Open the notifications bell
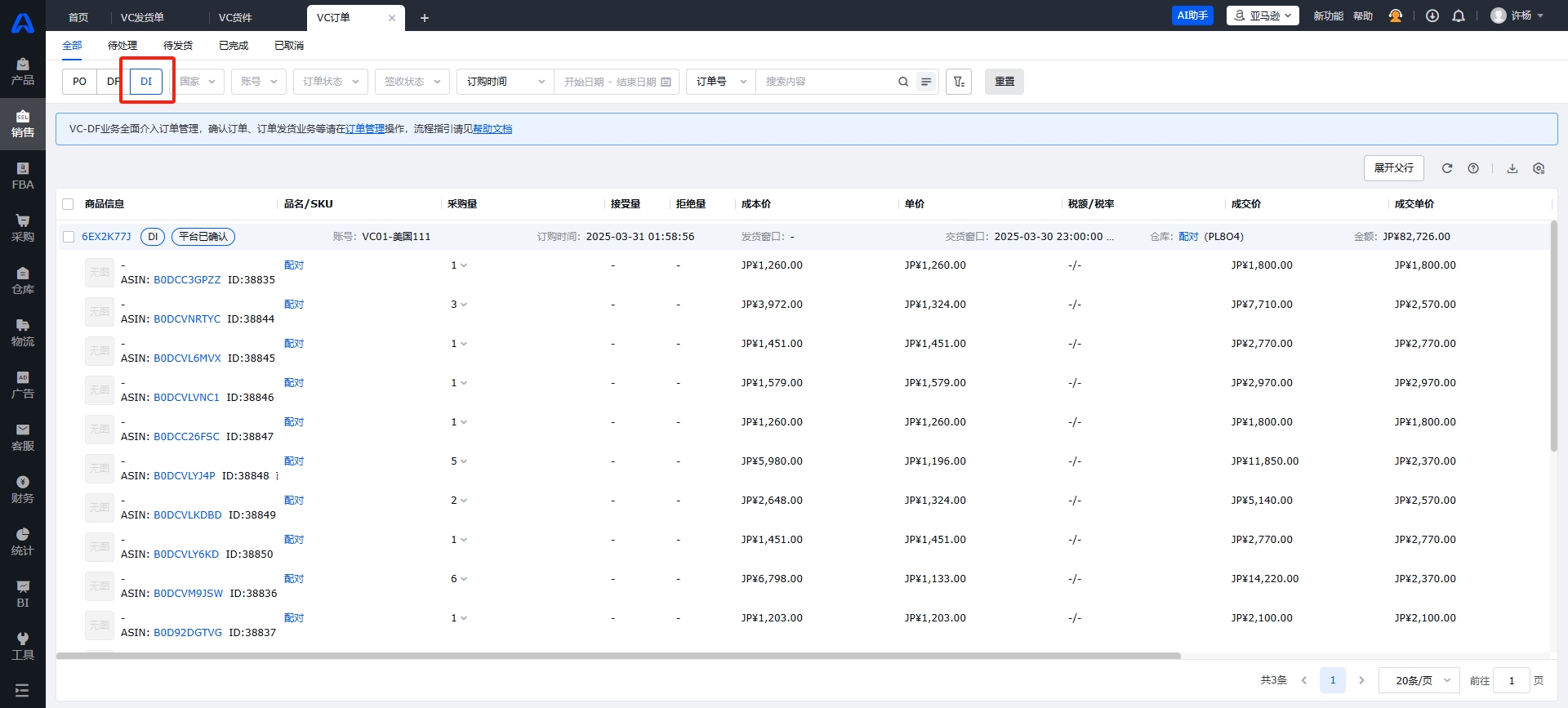Viewport: 1568px width, 708px height. click(1459, 16)
